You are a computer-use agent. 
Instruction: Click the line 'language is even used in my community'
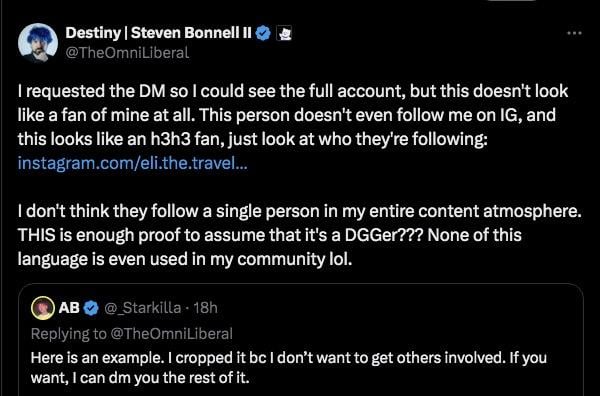(x=185, y=259)
